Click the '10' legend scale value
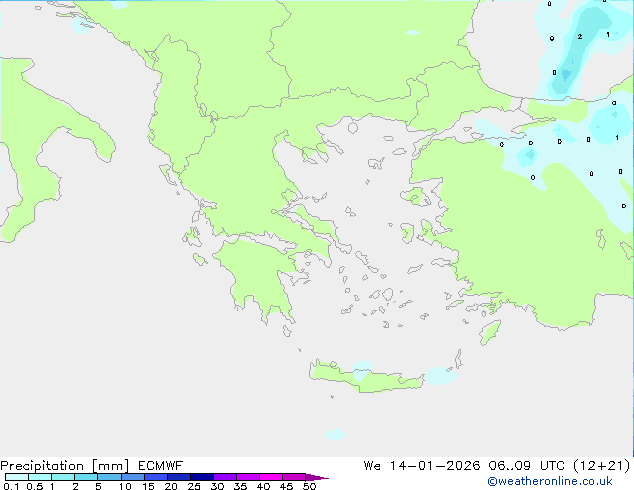The height and width of the screenshot is (490, 634). [x=125, y=486]
